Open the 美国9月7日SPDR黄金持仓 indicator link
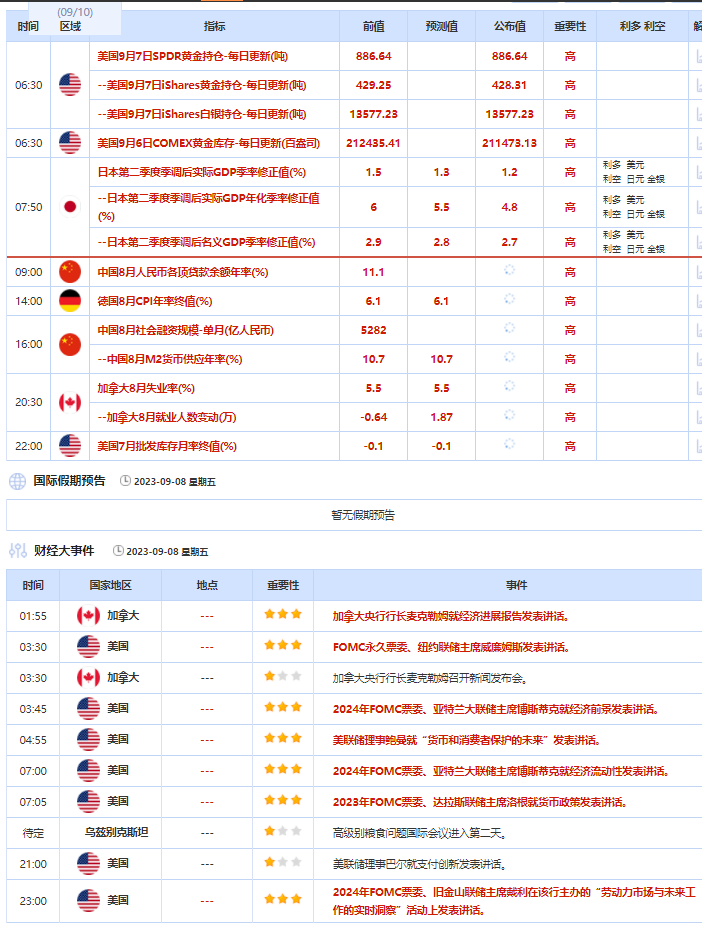Viewport: 702px width, 928px height. point(192,57)
